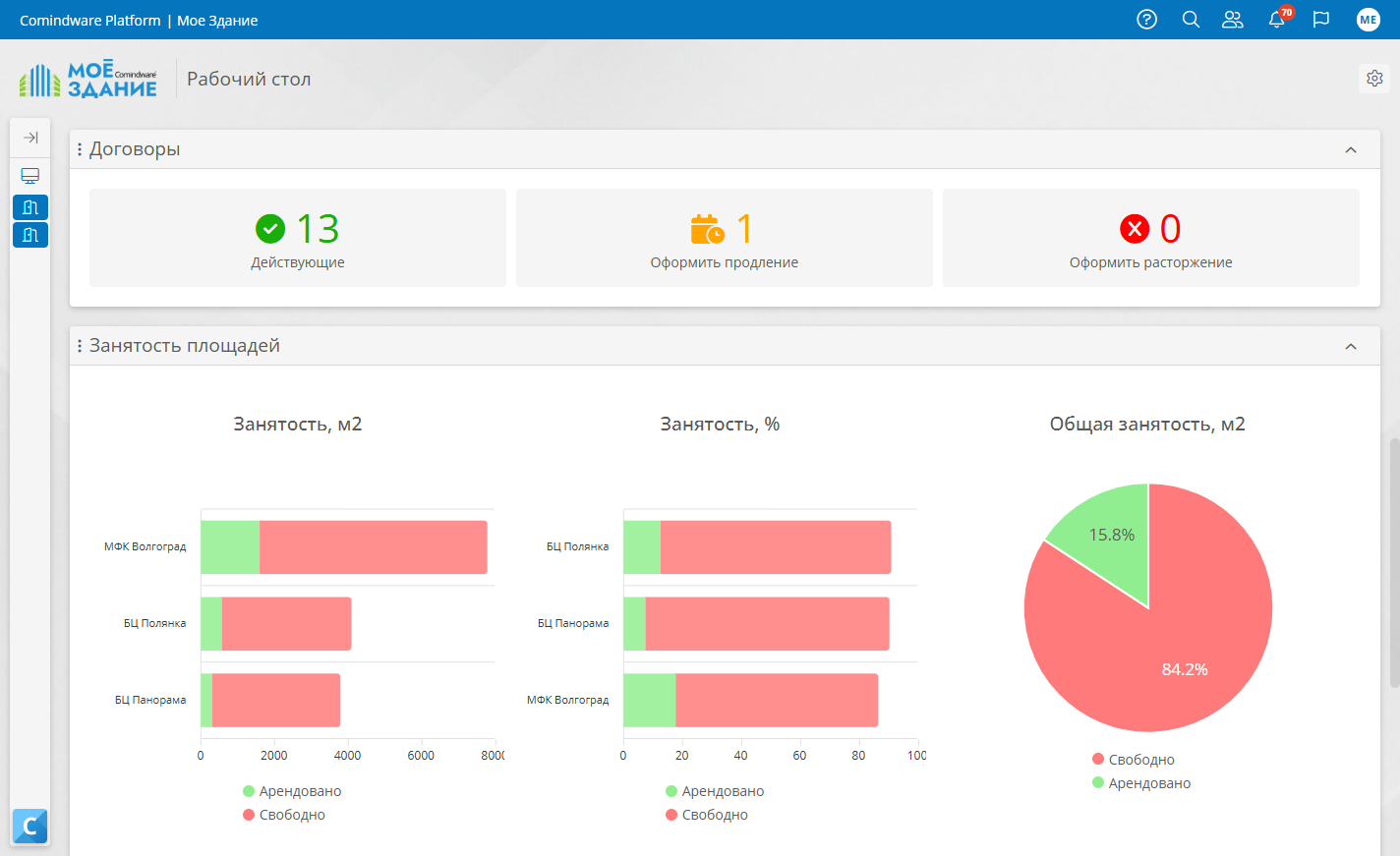Collapse the Занятость площадей panel
1400x856 pixels.
click(1351, 346)
